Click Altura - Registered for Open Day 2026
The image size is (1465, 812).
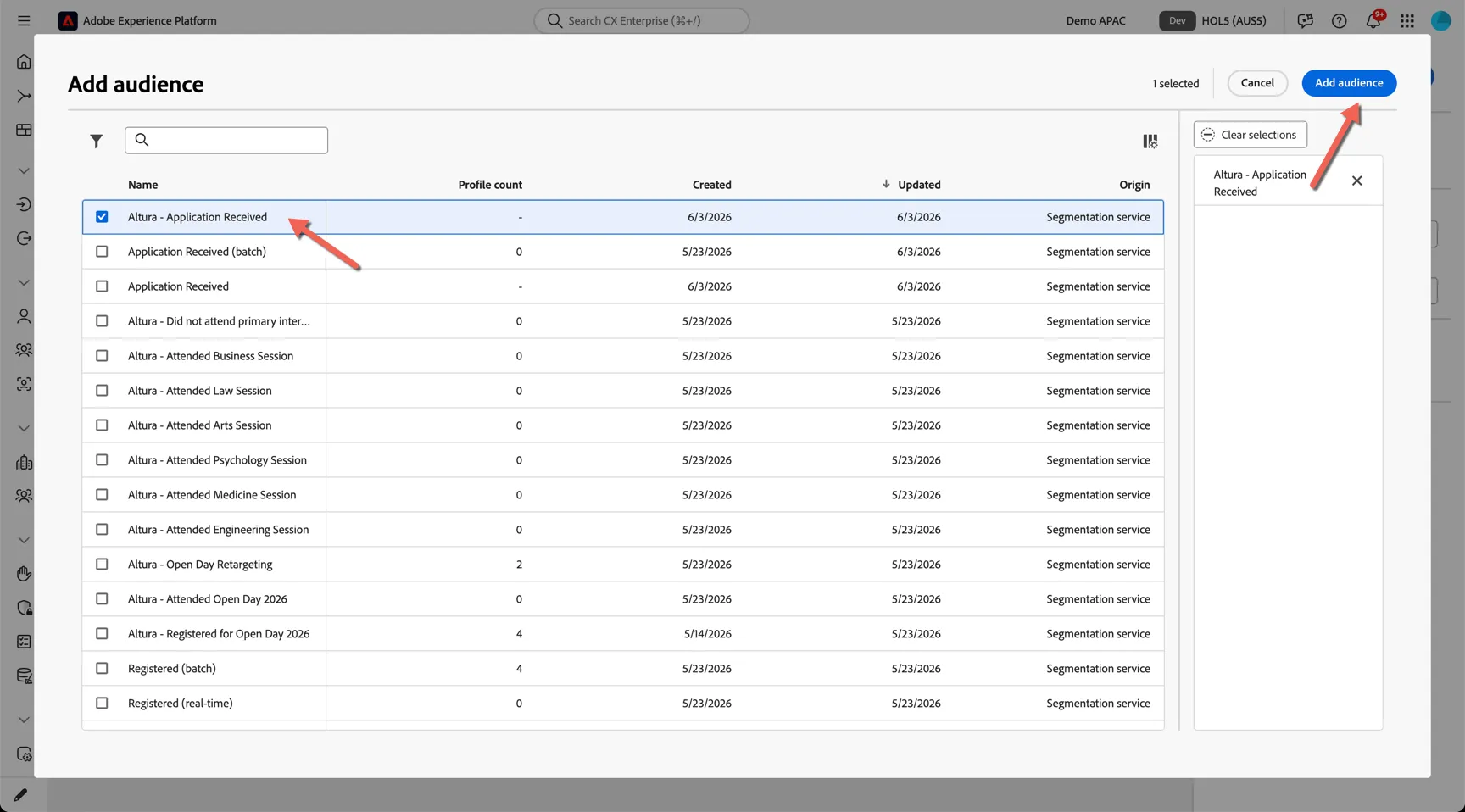pos(219,634)
